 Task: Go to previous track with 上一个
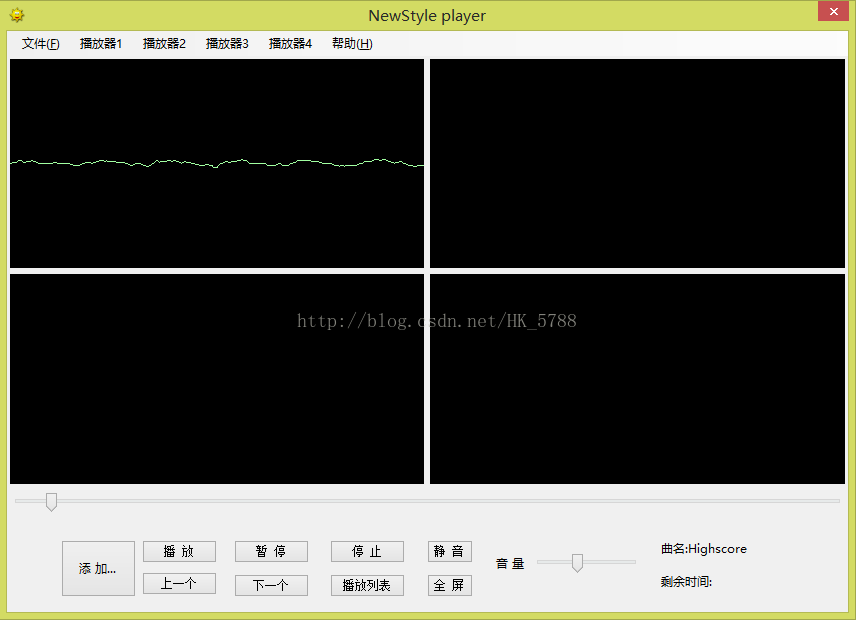coord(179,583)
